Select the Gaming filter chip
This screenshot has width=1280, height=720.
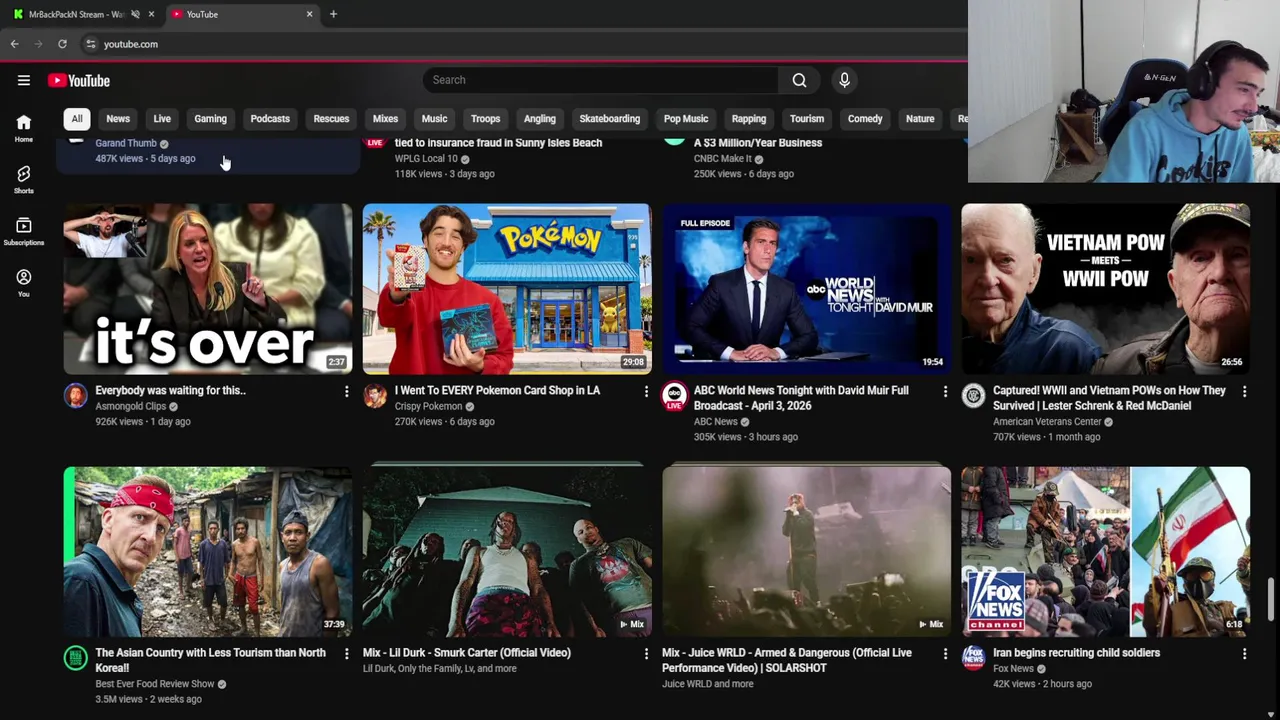pos(210,119)
